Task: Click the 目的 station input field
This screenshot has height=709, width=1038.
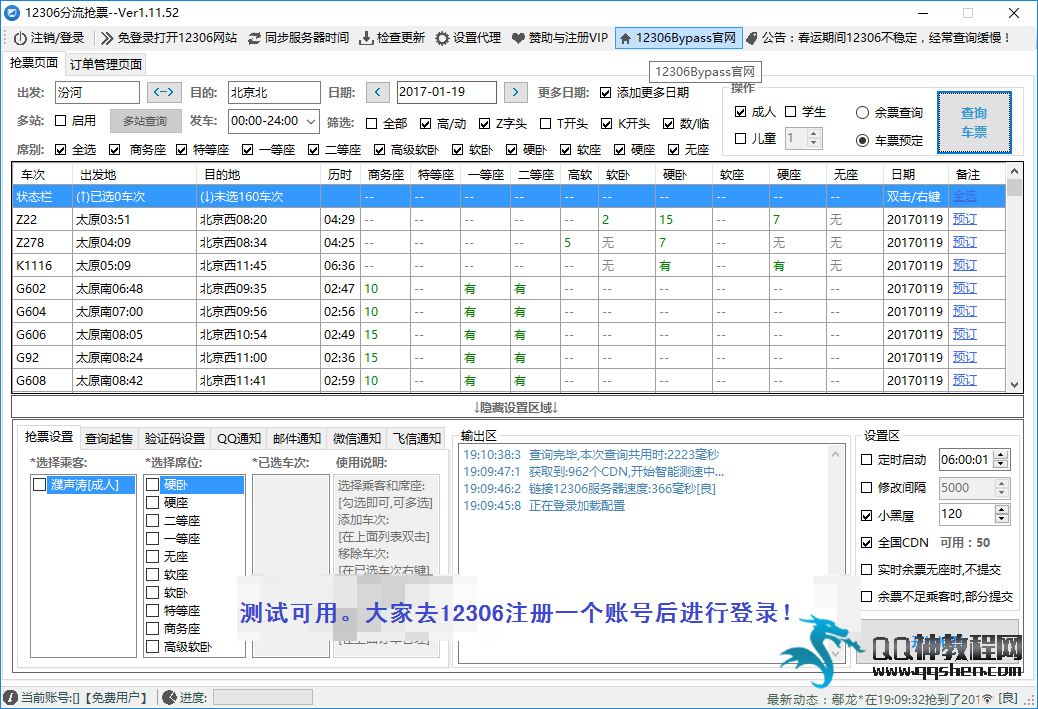Action: click(274, 92)
